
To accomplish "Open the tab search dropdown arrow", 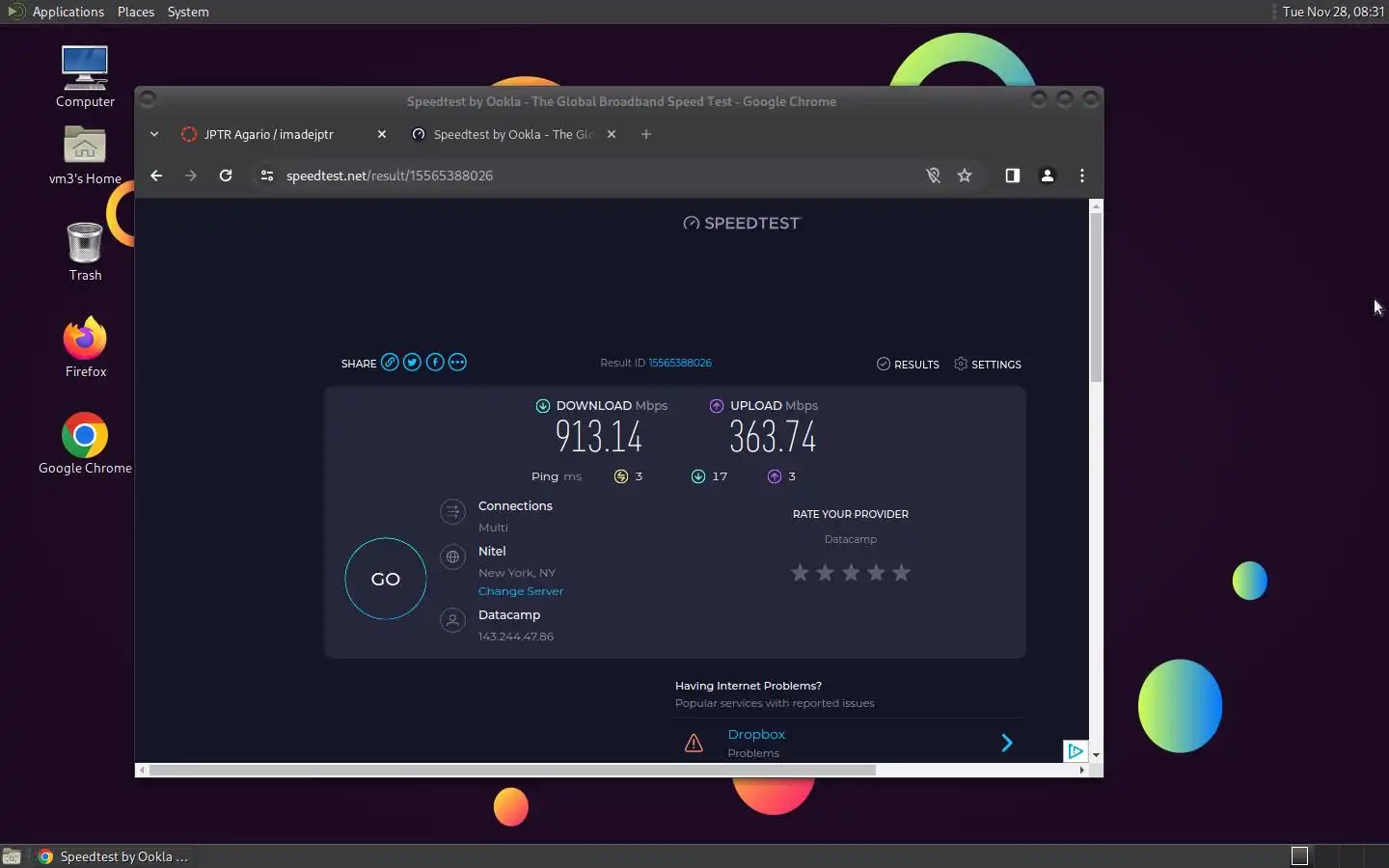I will (154, 134).
